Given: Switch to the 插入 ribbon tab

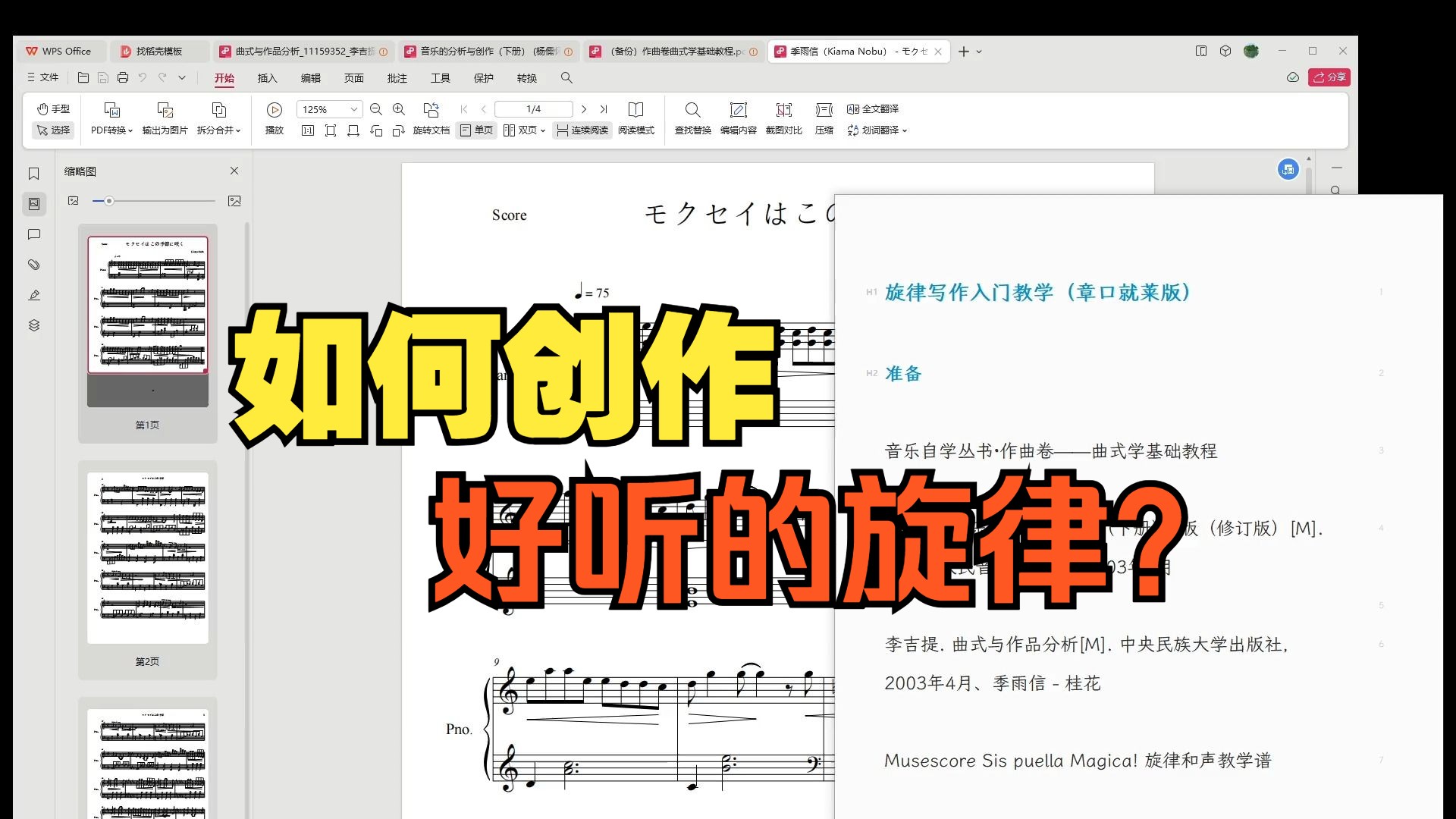Looking at the screenshot, I should coord(268,78).
